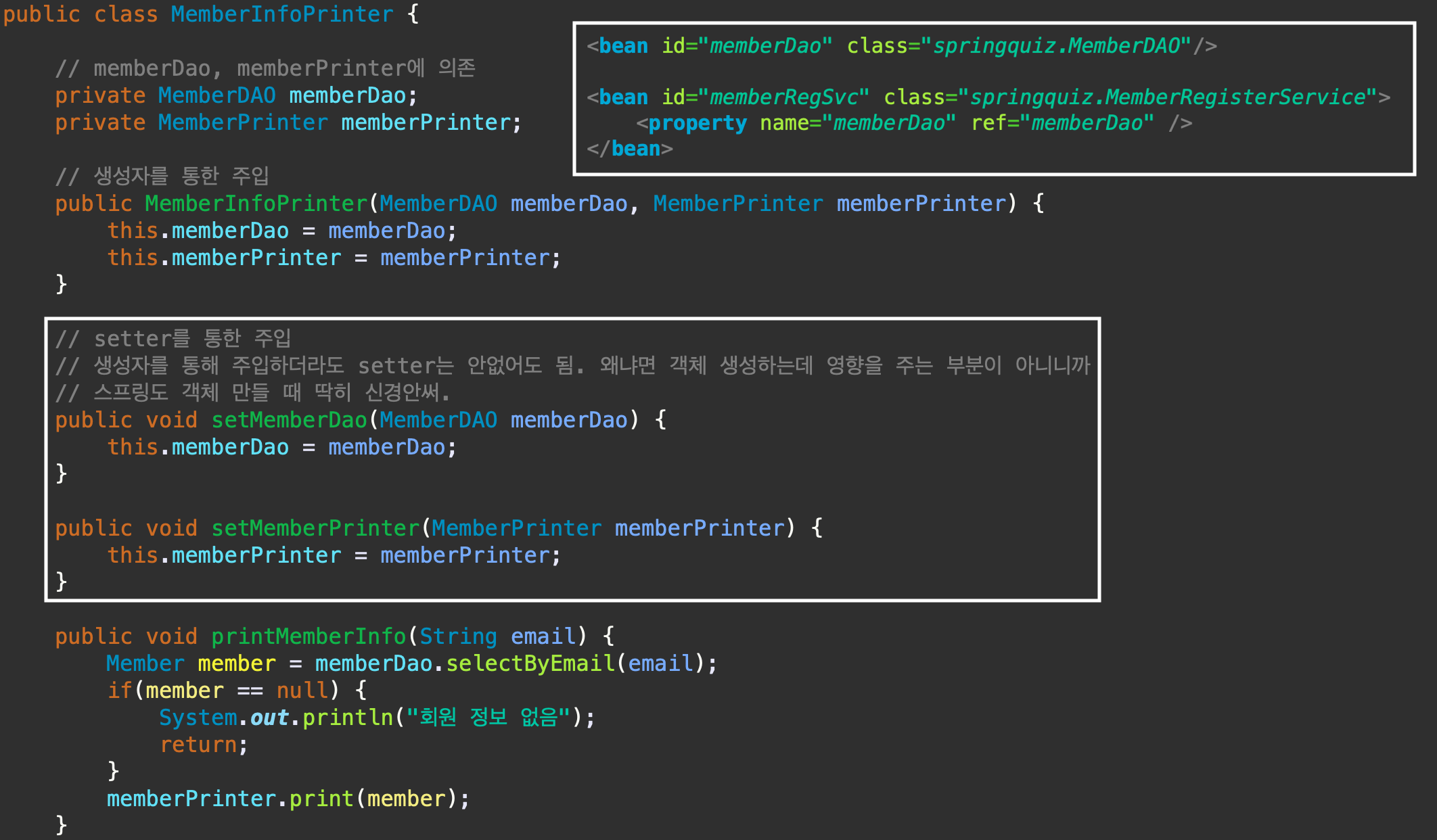Click the private MemberPrinter memberPrinter field declaration
The width and height of the screenshot is (1437, 840).
click(x=288, y=122)
